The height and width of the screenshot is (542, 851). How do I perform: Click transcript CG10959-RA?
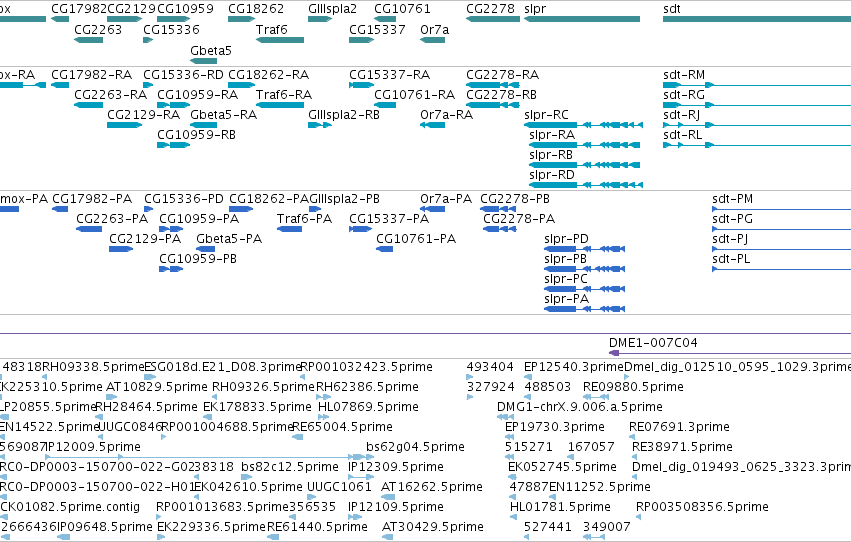click(x=197, y=94)
